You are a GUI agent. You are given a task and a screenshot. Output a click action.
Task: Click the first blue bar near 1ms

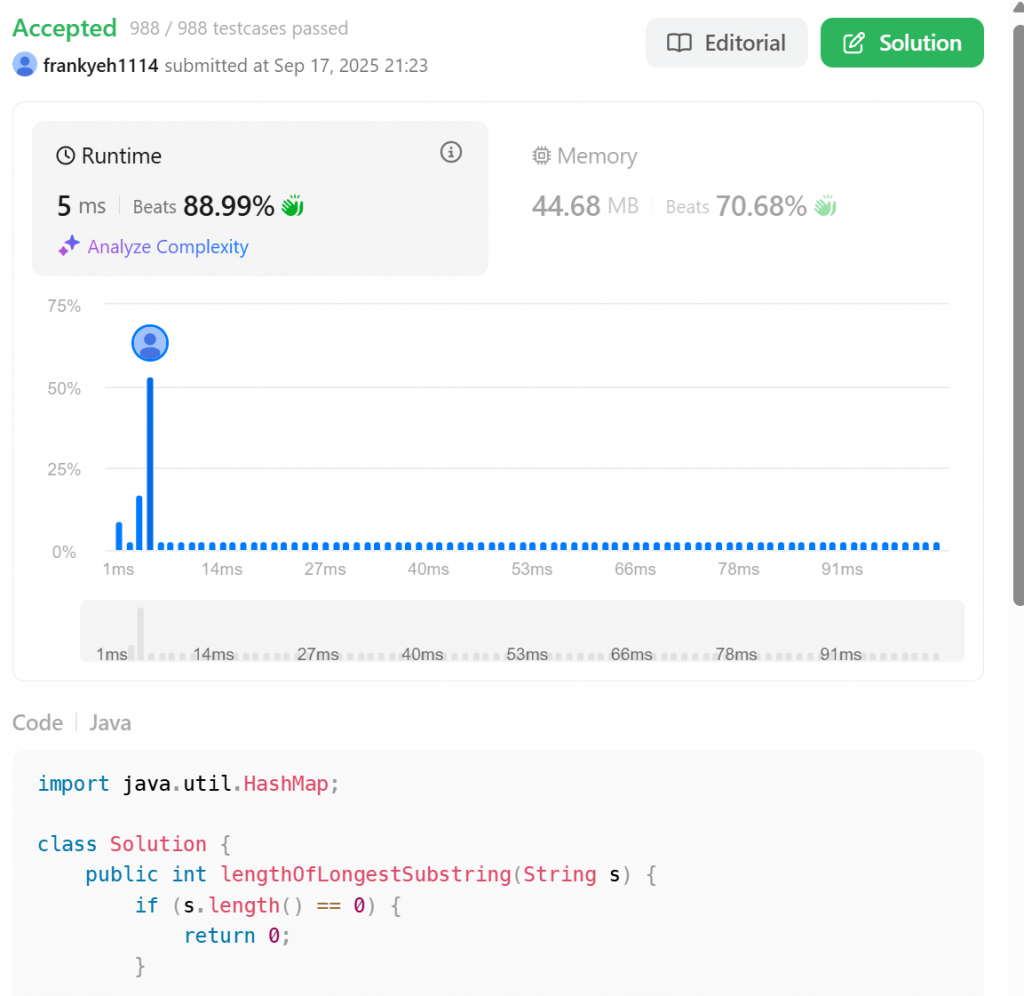tap(119, 536)
